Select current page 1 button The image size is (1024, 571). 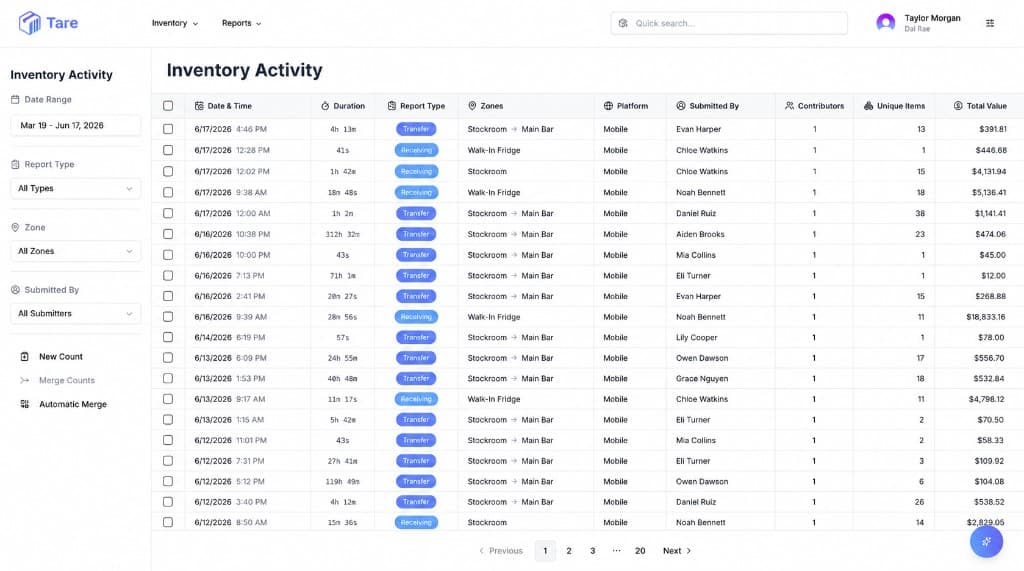click(545, 551)
